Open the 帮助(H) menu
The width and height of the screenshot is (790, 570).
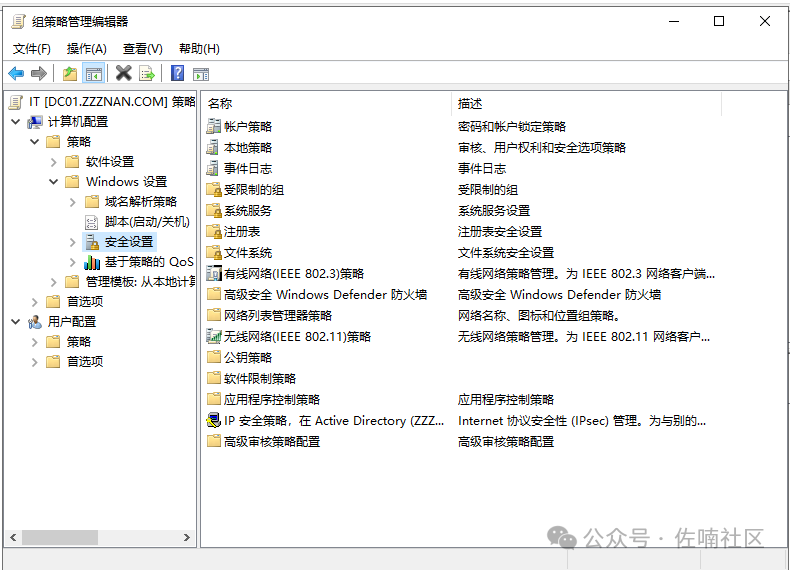tap(199, 48)
